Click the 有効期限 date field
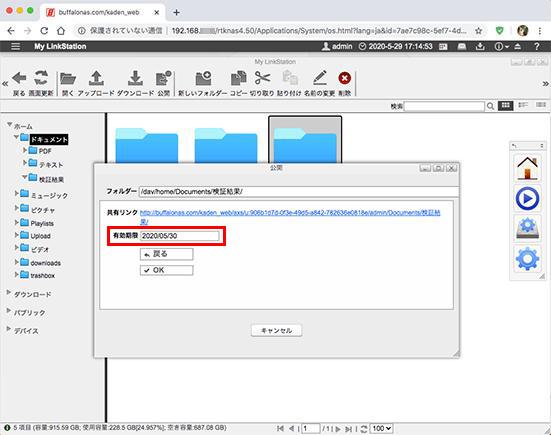This screenshot has width=551, height=435. pyautogui.click(x=180, y=236)
